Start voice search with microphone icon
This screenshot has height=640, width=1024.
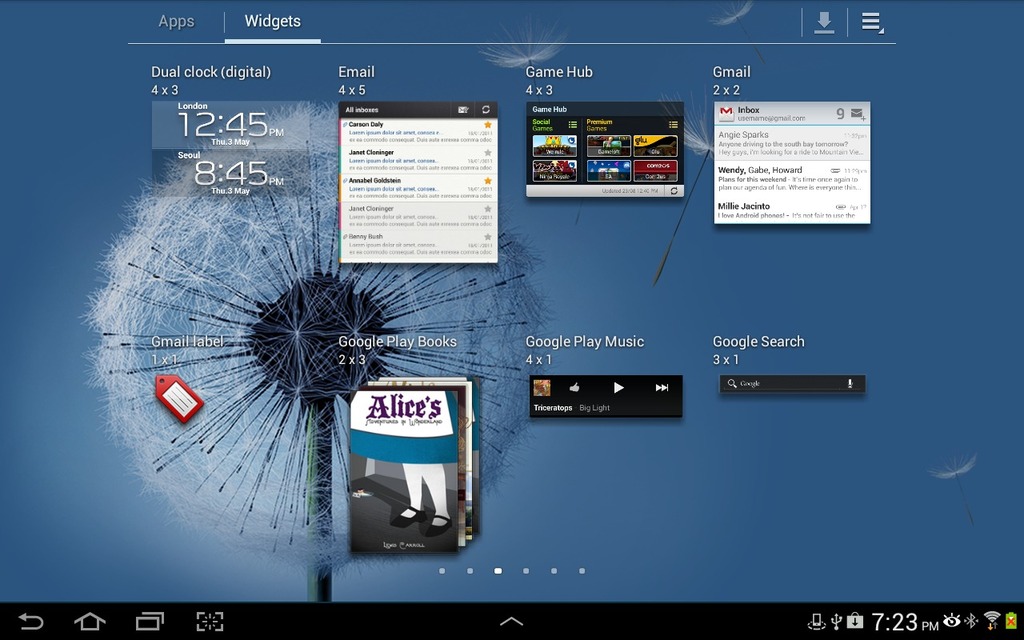tap(850, 384)
